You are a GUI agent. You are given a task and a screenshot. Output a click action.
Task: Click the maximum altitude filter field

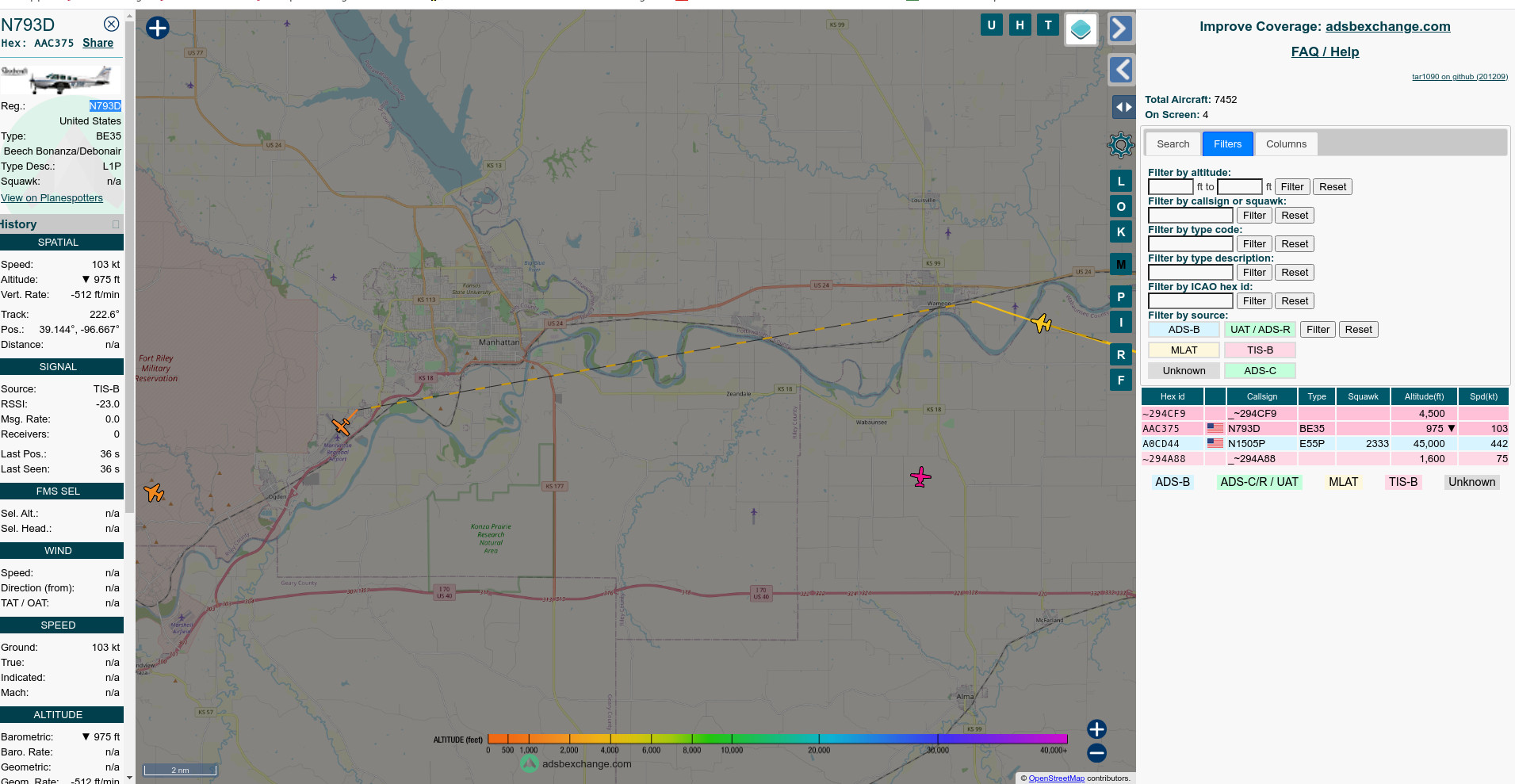[x=1239, y=187]
